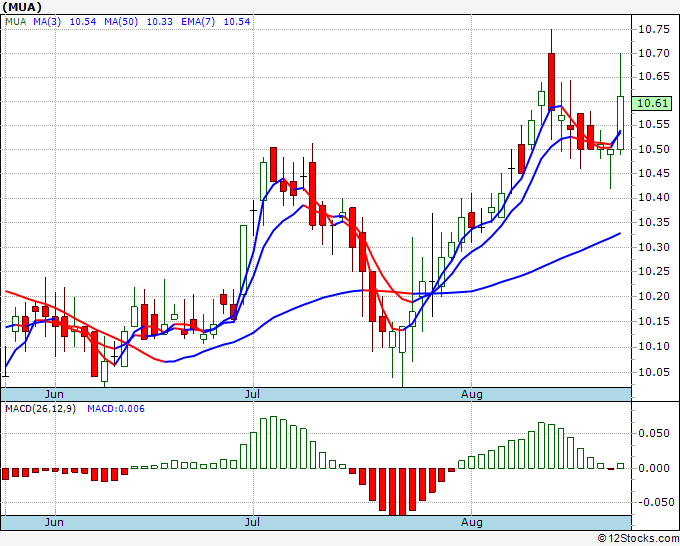This screenshot has width=680, height=546.
Task: Click the MACD:0.006 value label
Action: tap(116, 409)
